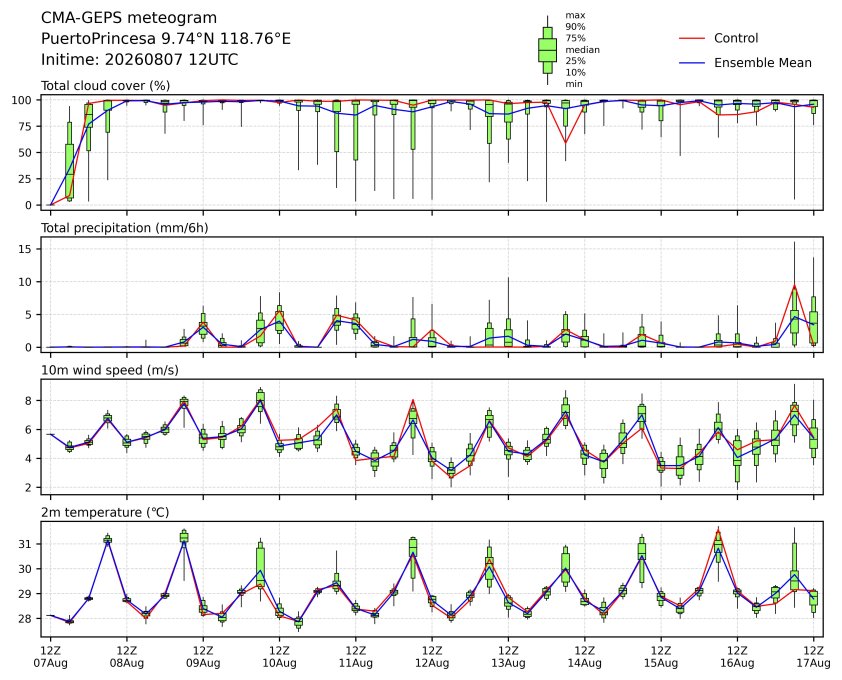Click the cloud cover '25' y-axis tick label
This screenshot has width=842, height=680.
point(26,179)
